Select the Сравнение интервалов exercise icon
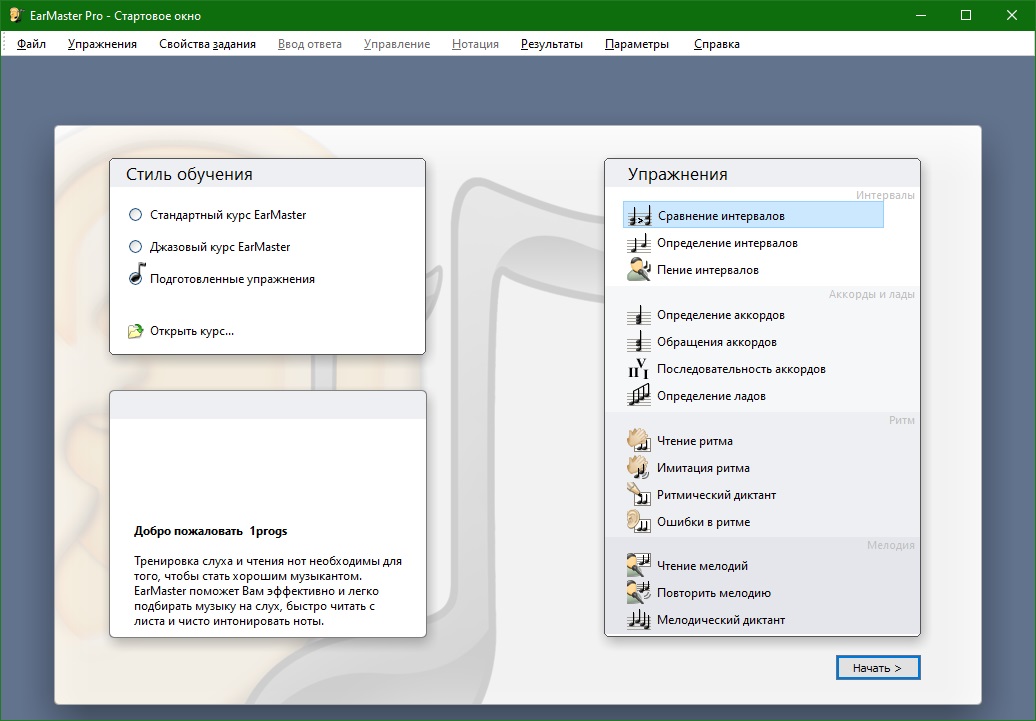Screen dimensions: 1036x721 (639, 216)
